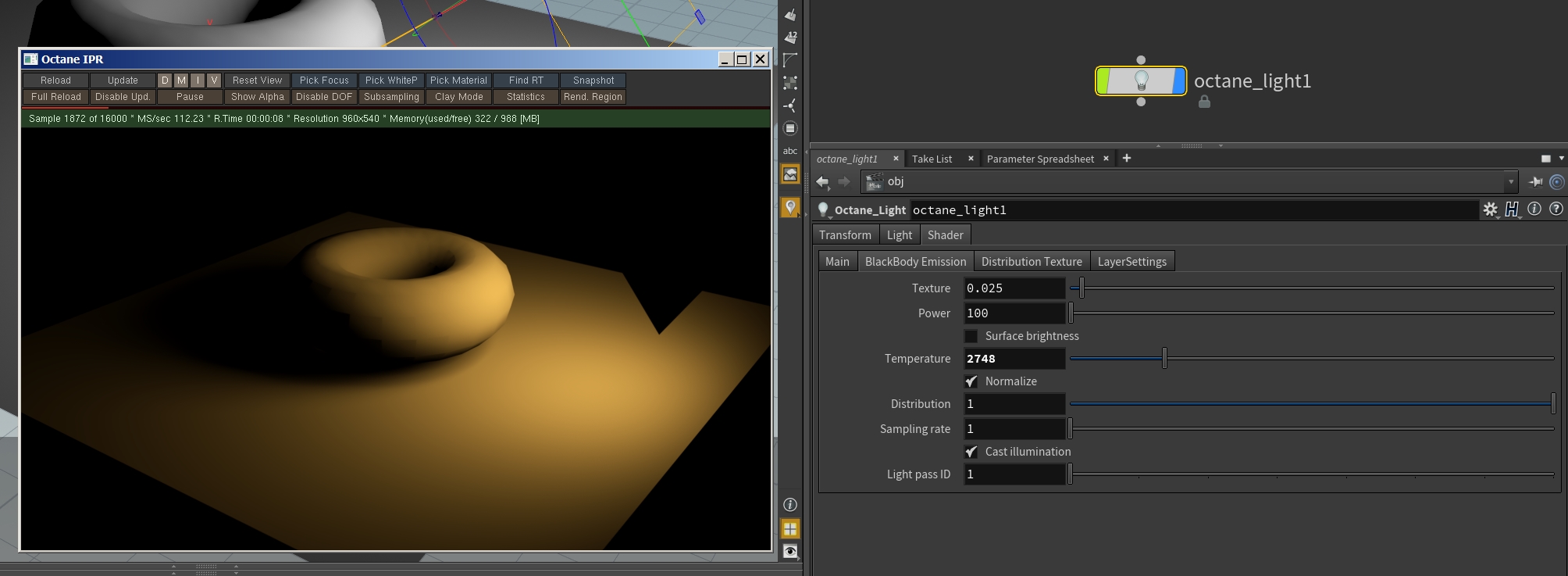Click the curve hull viewport display icon
The height and width of the screenshot is (576, 1568).
(790, 59)
